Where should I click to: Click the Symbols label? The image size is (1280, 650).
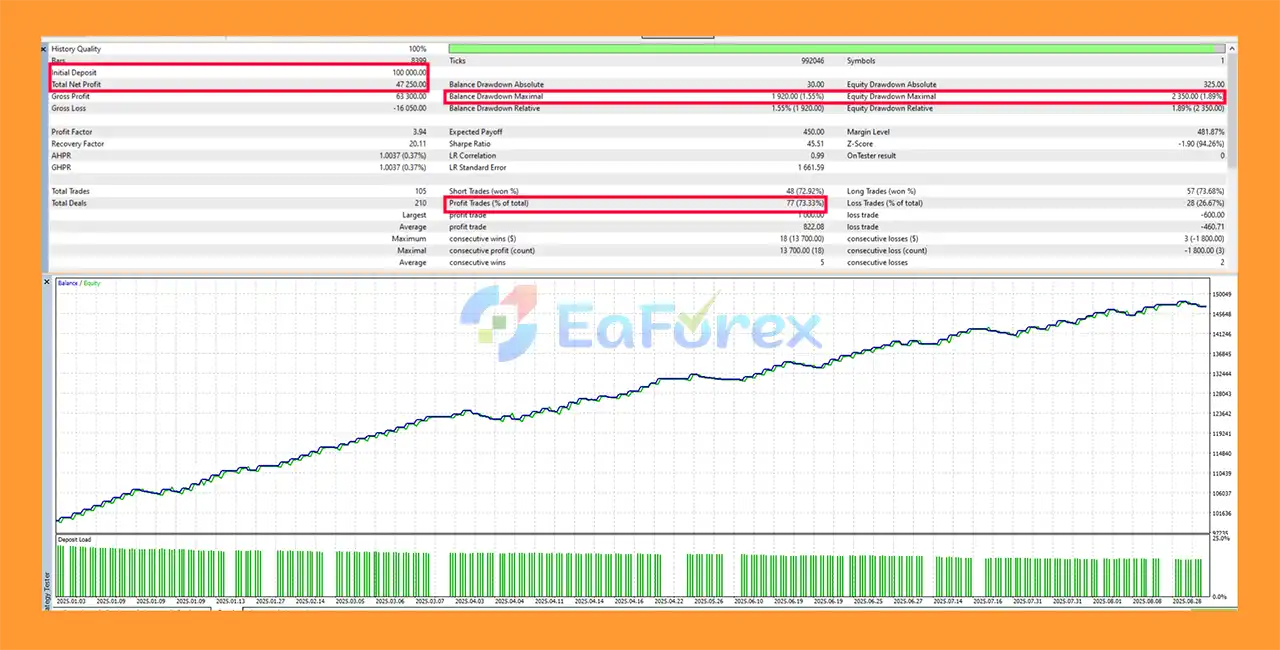pos(862,61)
